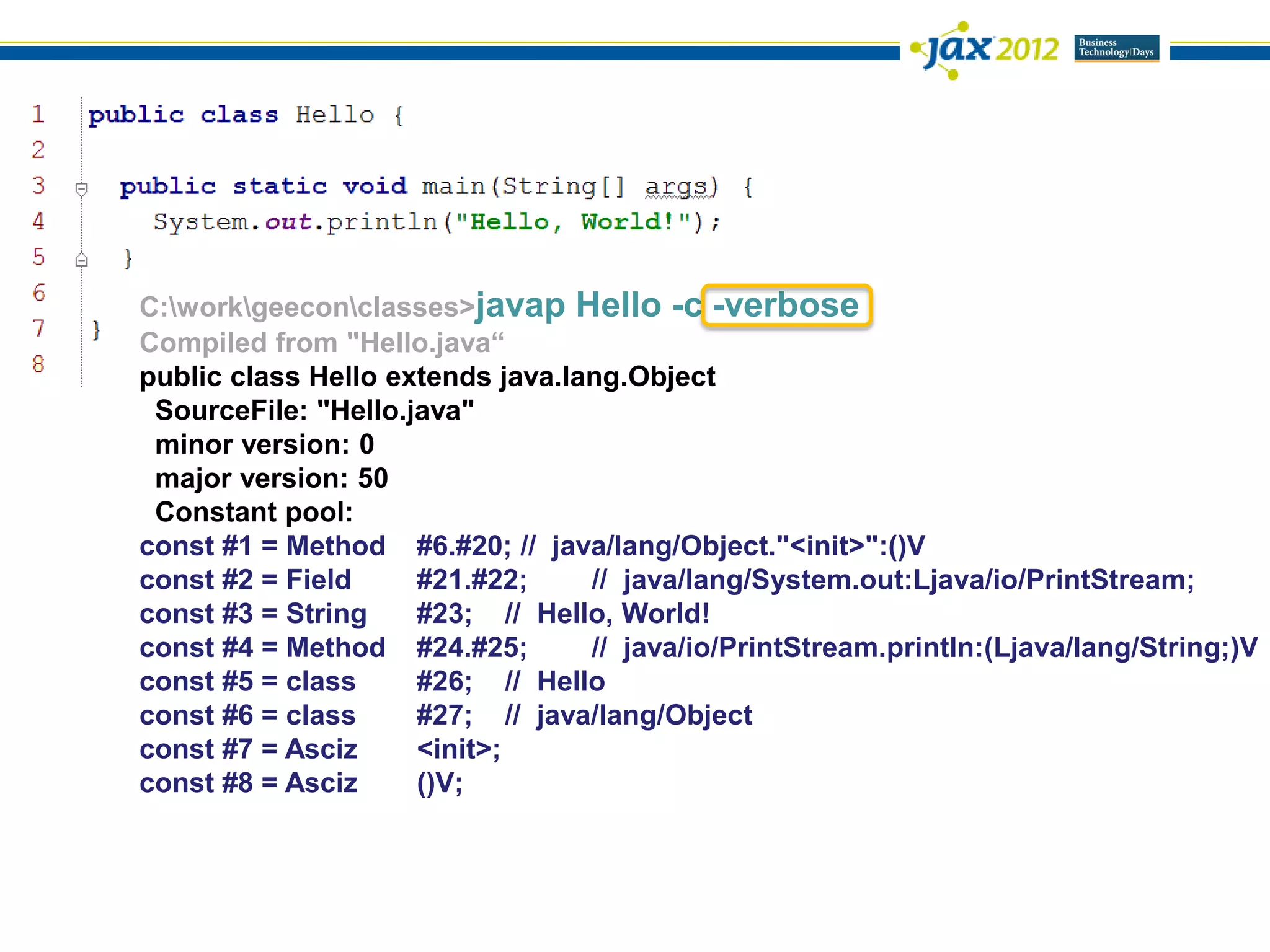The width and height of the screenshot is (1270, 952).
Task: Click line number 8 in gutter
Action: (38, 364)
